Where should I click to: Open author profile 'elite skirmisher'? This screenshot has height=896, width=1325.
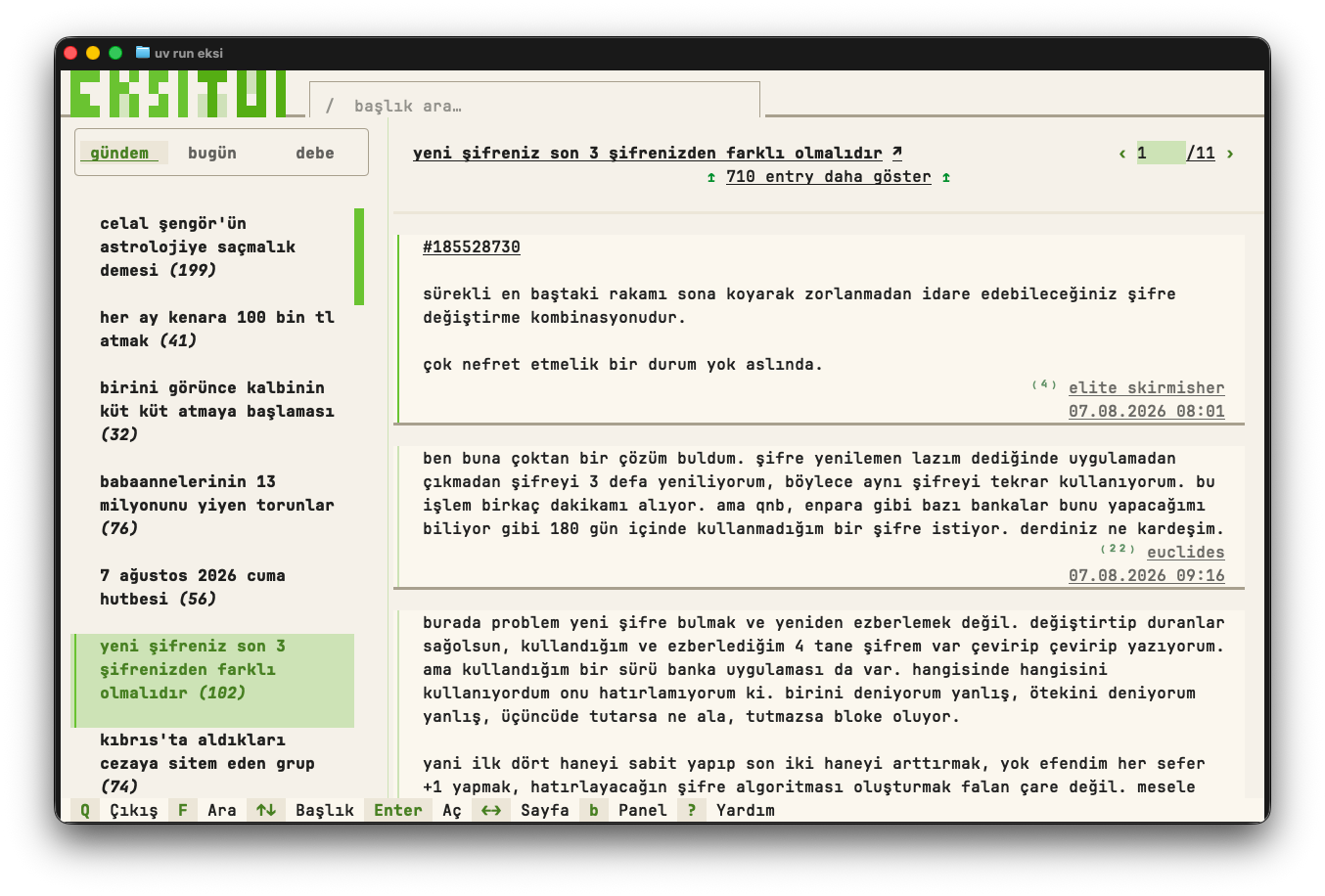[1147, 387]
